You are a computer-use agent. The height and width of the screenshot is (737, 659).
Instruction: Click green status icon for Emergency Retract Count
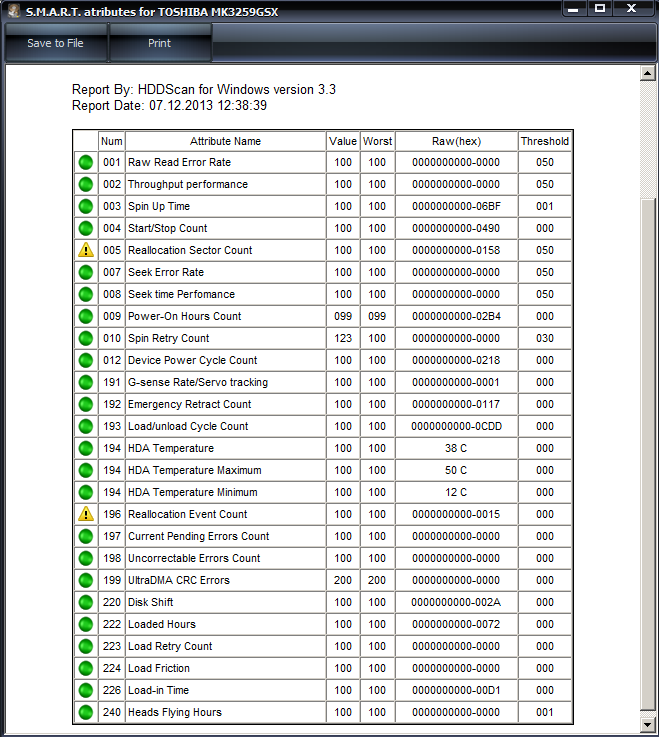[x=86, y=404]
